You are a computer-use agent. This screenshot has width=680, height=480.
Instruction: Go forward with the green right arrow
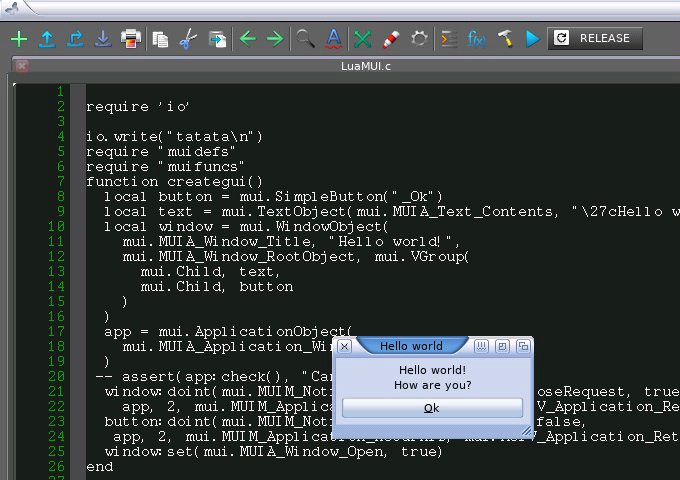(x=274, y=39)
